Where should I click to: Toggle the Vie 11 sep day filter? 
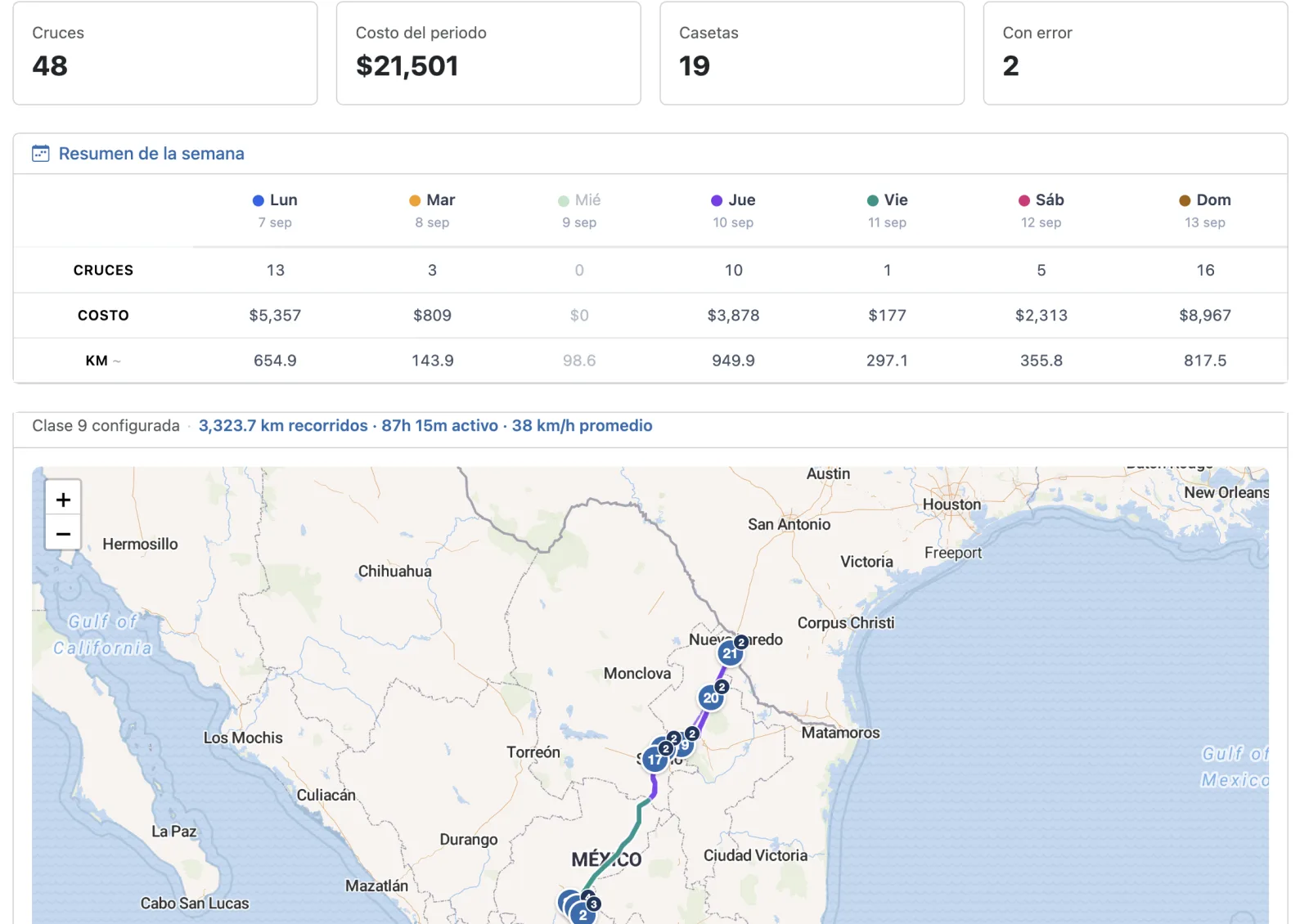point(887,210)
